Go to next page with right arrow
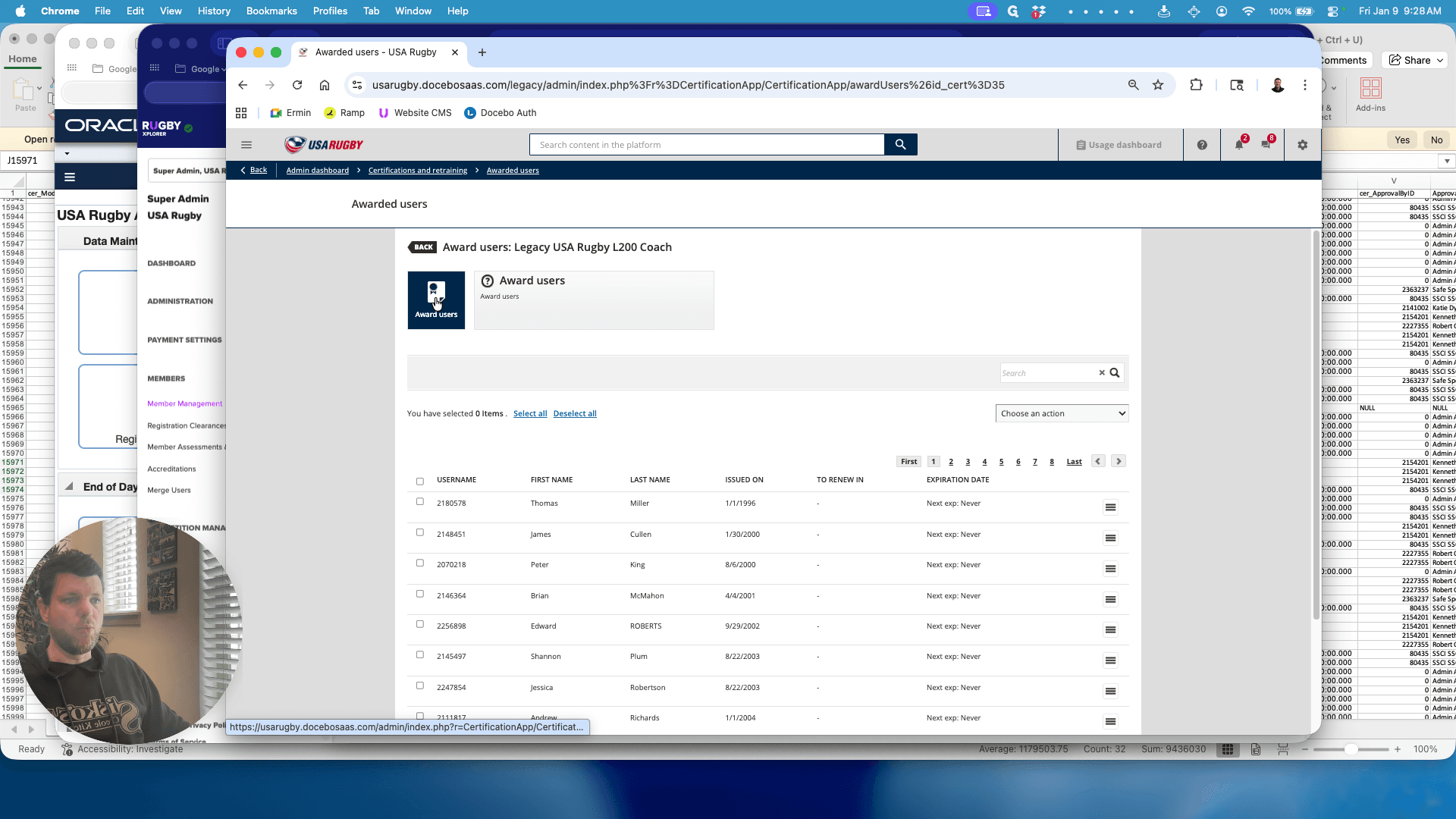Viewport: 1456px width, 819px height. [1119, 461]
